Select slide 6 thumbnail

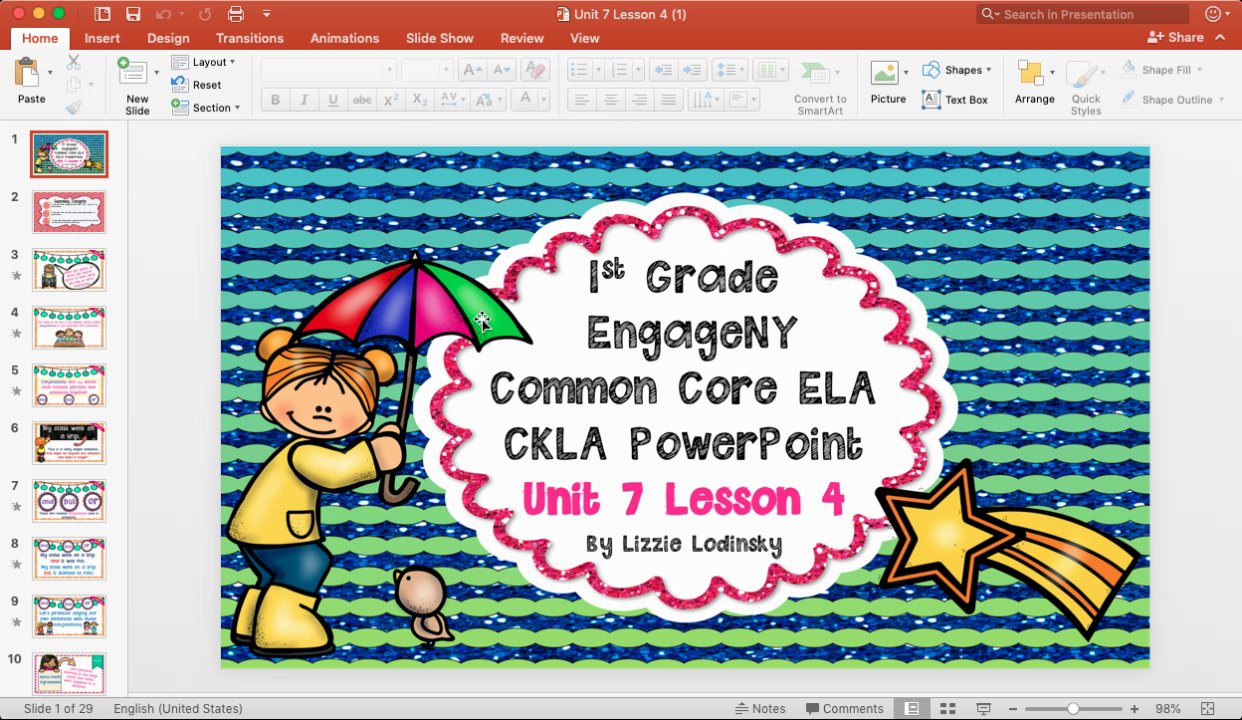click(x=69, y=443)
